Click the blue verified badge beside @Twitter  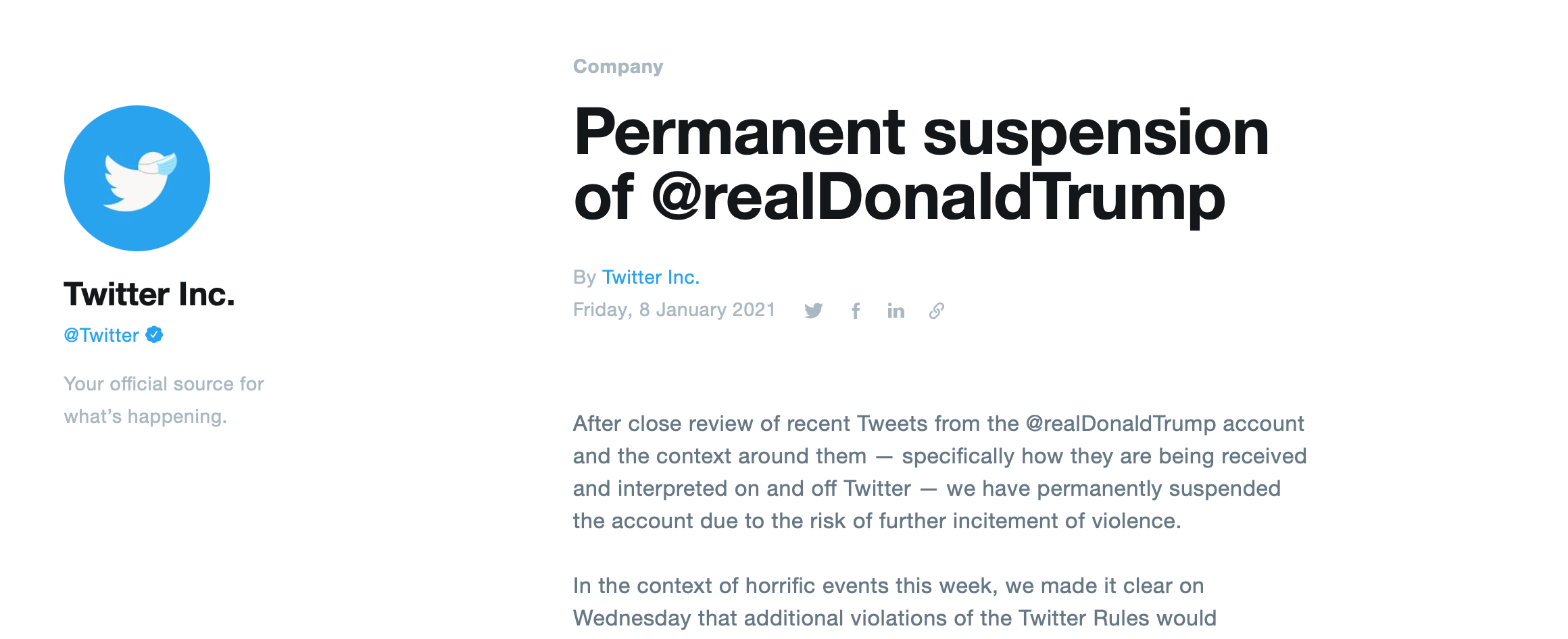154,334
